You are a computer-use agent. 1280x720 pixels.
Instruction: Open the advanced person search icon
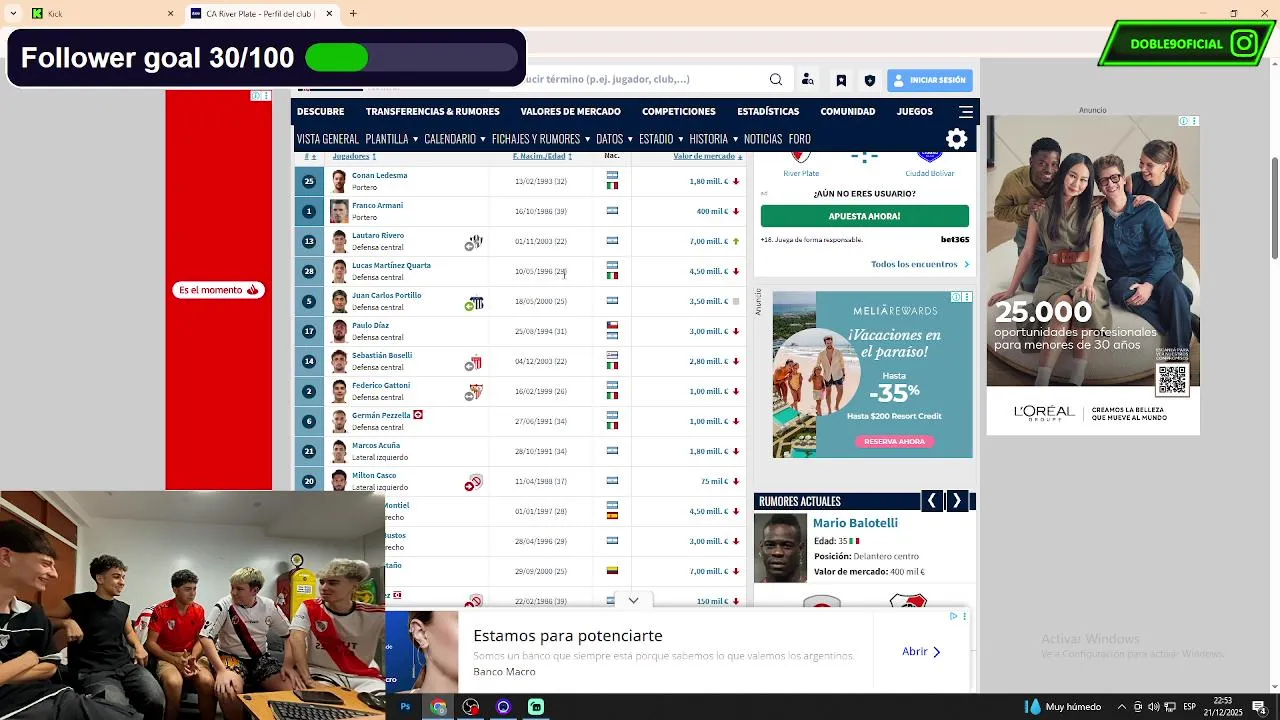coord(808,80)
